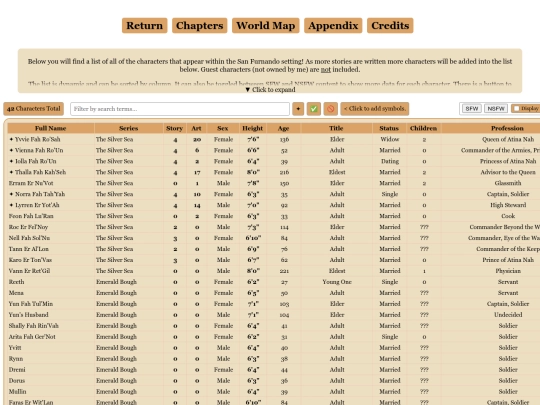Viewport: 540px width, 405px height.
Task: Switch to NSFW content mode
Action: coord(496,109)
